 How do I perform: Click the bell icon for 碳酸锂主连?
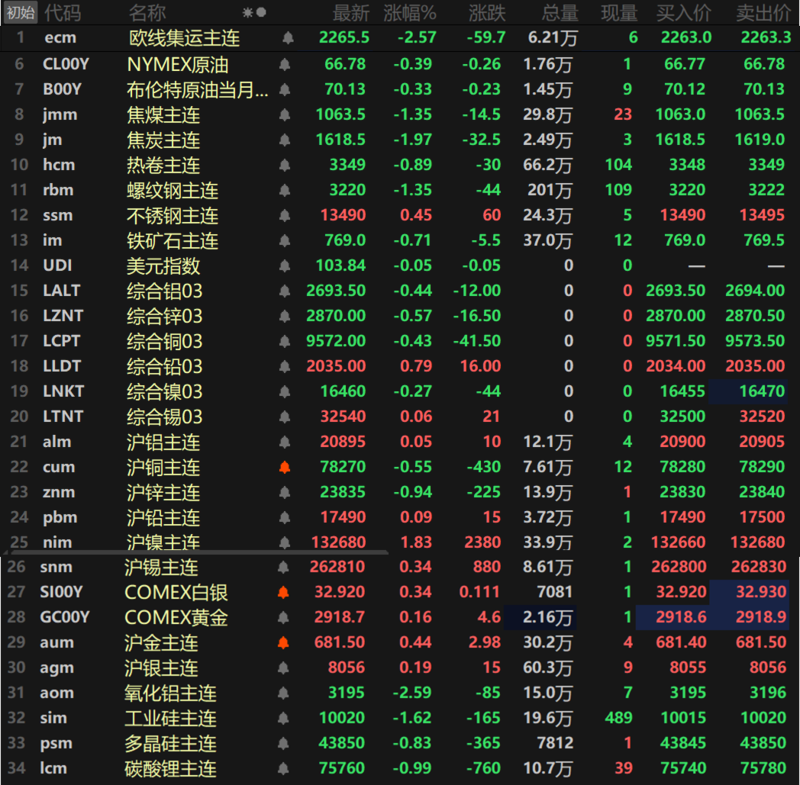(x=288, y=769)
